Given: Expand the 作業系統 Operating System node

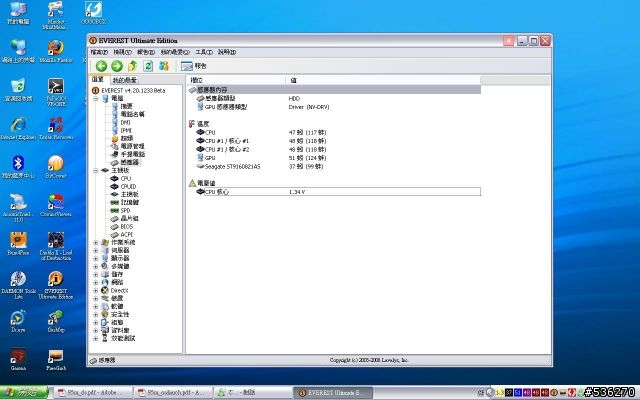Looking at the screenshot, I should click(x=96, y=242).
